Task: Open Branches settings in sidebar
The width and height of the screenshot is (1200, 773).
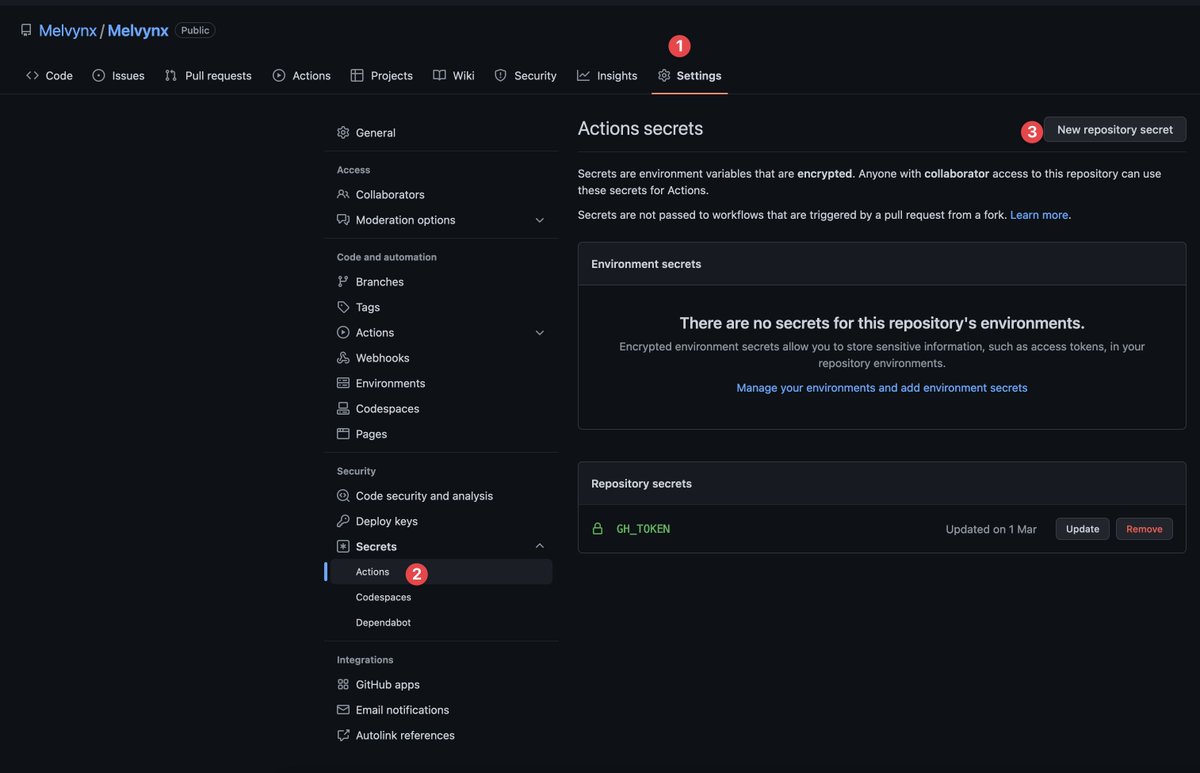Action: 380,281
